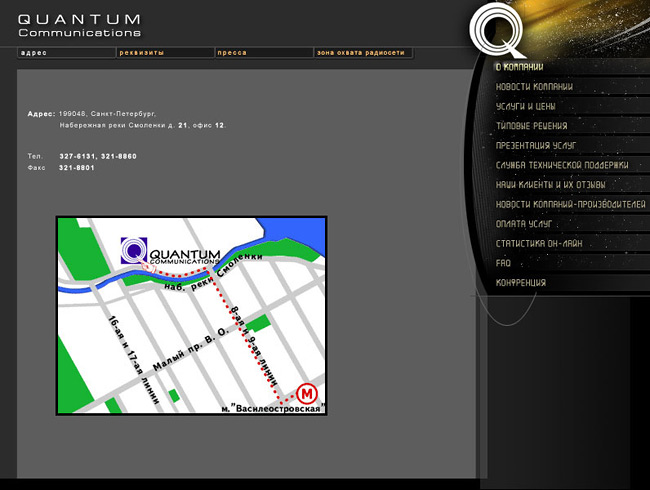Click '16-ая и 17-ая линии' label

pyautogui.click(x=133, y=359)
